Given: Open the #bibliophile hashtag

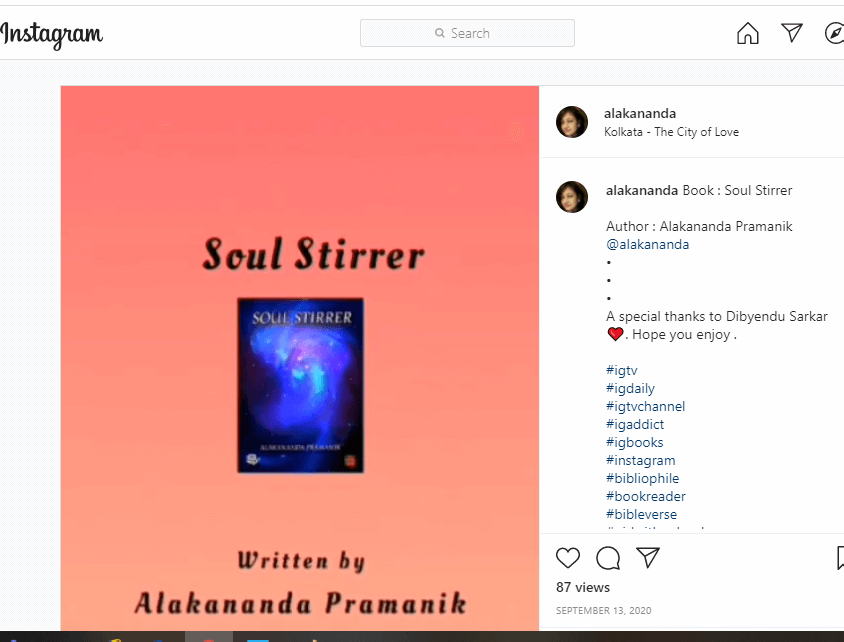Looking at the screenshot, I should [x=643, y=478].
